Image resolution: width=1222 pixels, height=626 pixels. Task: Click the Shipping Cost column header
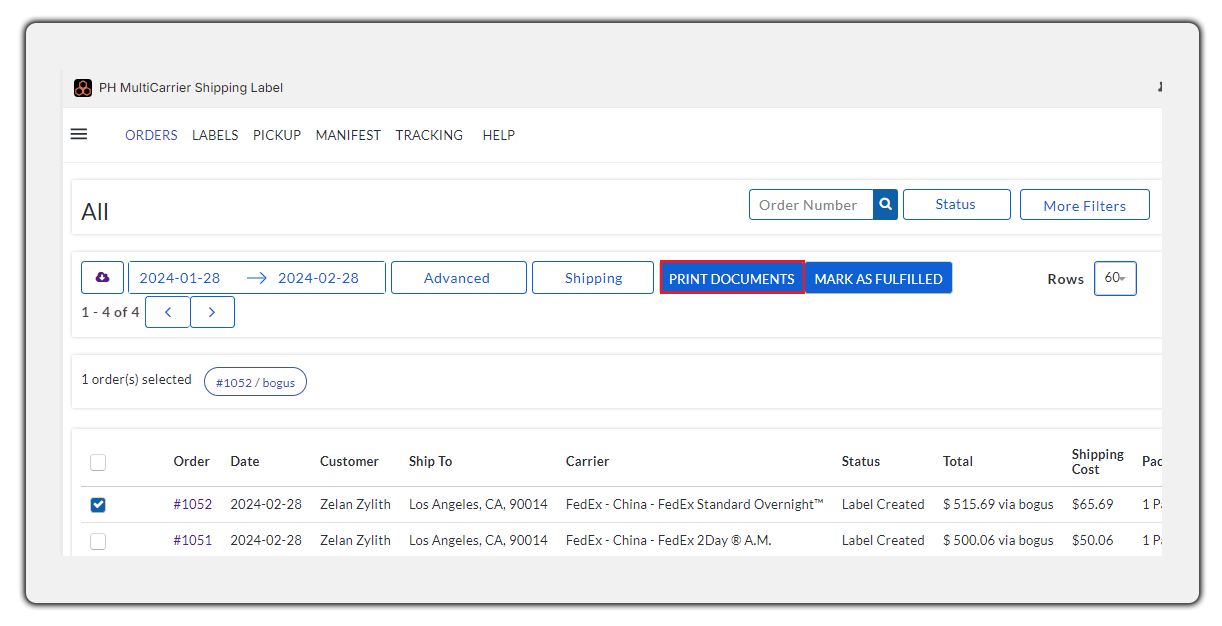pyautogui.click(x=1098, y=461)
